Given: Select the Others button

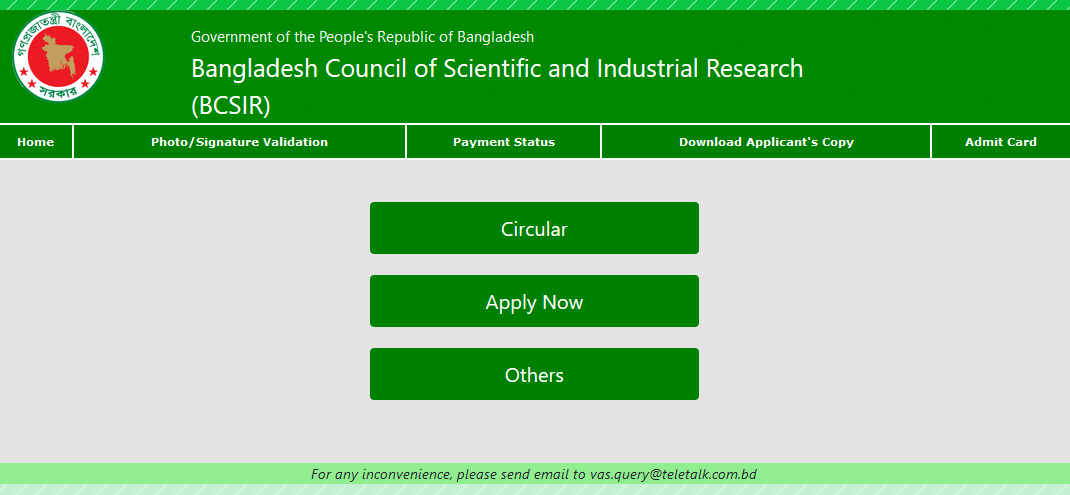Looking at the screenshot, I should 534,374.
